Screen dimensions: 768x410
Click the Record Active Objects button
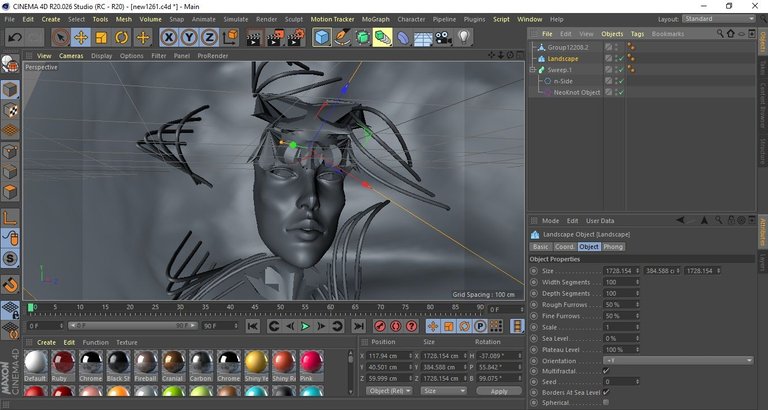tap(380, 326)
